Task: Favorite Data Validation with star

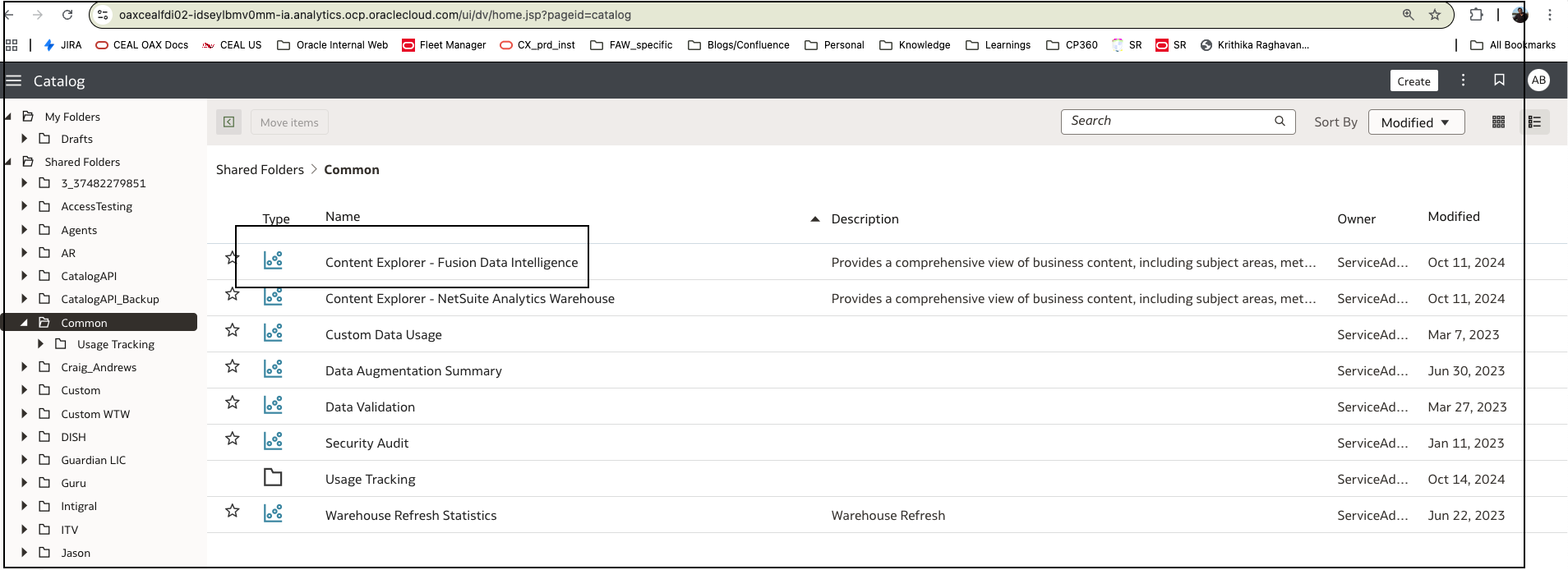Action: click(x=233, y=402)
